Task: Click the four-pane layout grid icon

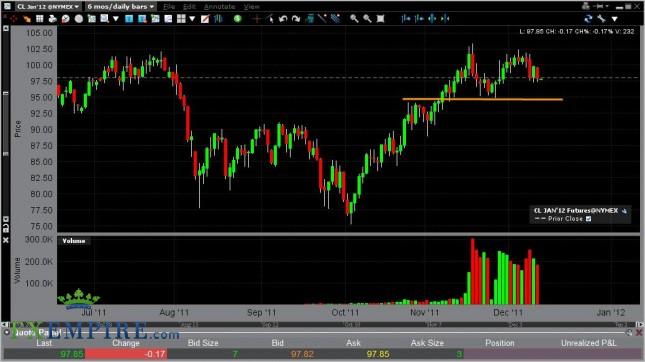Action: (x=181, y=19)
